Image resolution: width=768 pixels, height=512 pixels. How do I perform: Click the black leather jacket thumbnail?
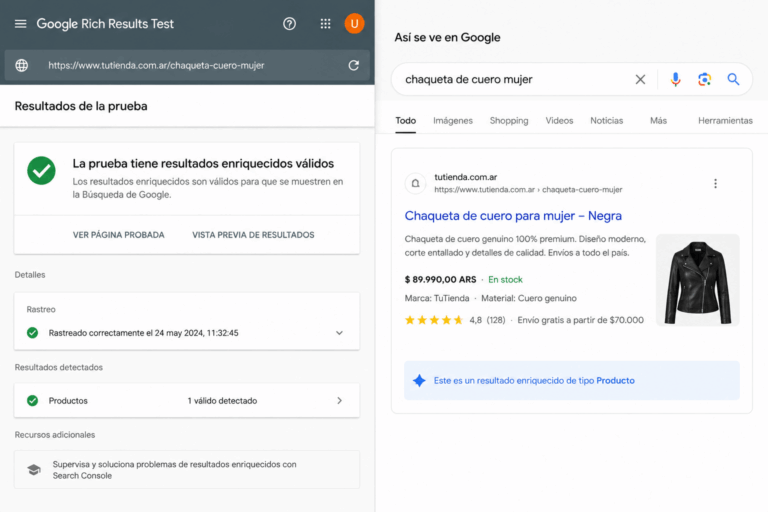point(697,280)
